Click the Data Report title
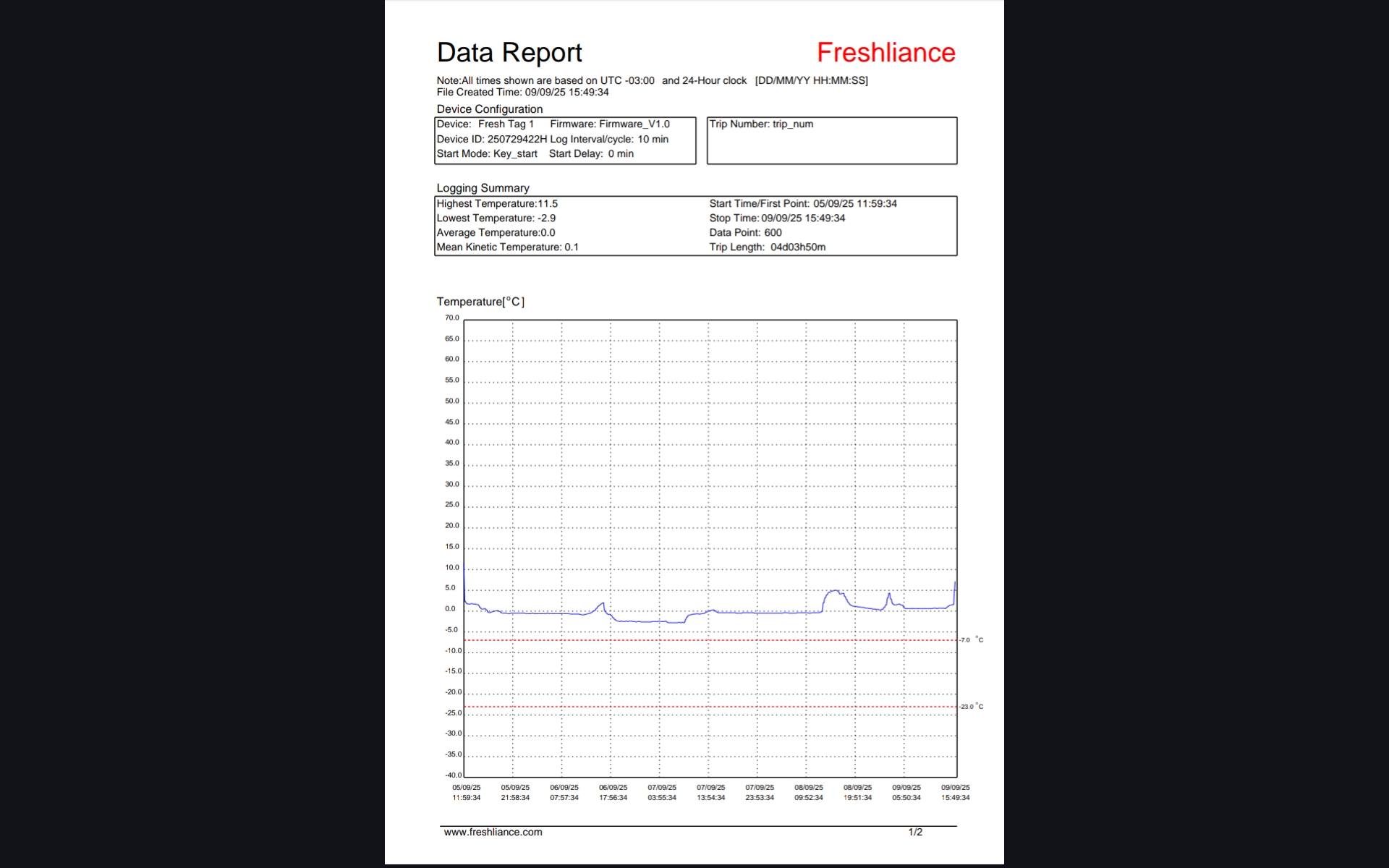This screenshot has height=868, width=1389. (509, 53)
